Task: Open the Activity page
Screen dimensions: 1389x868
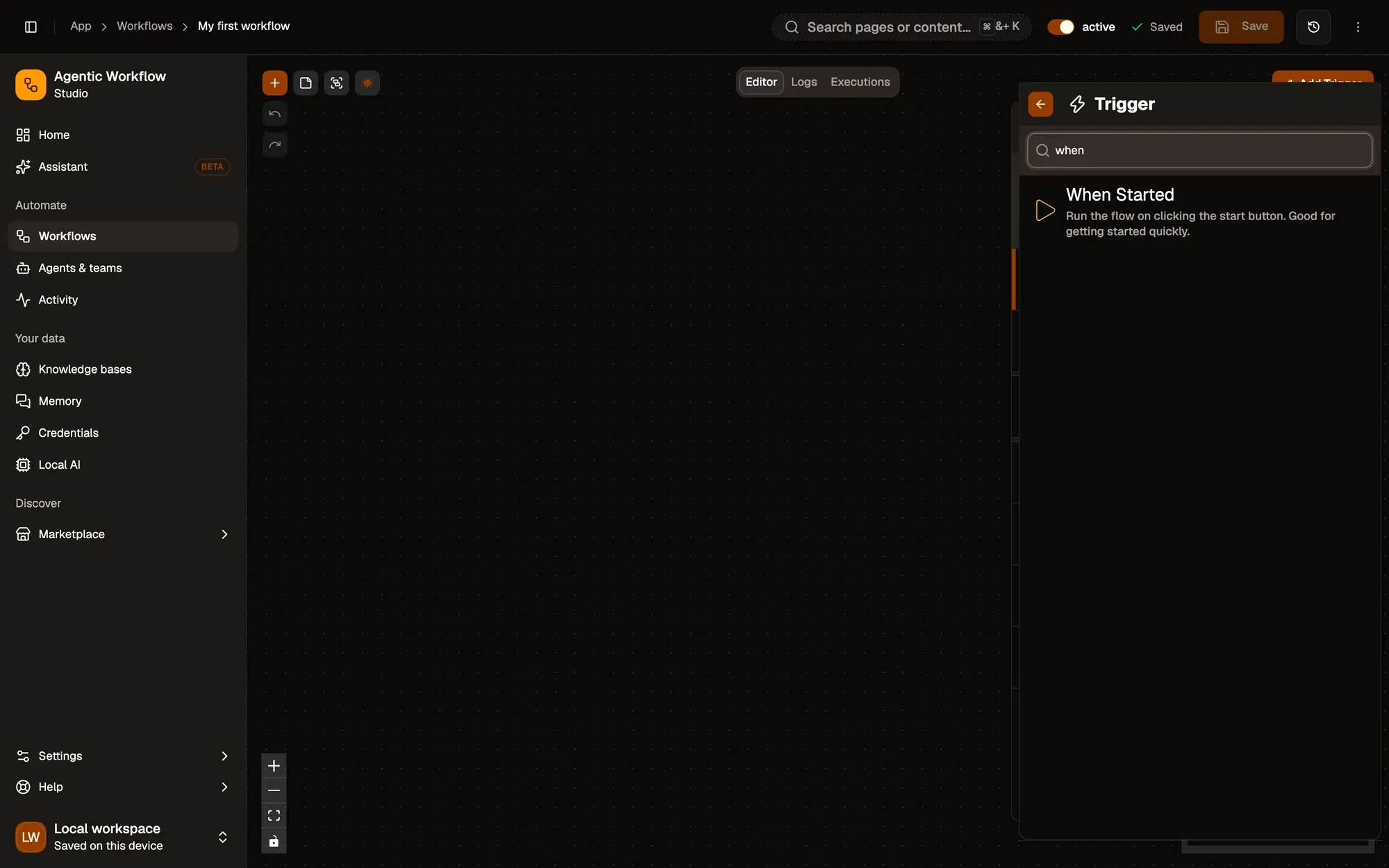Action: [x=123, y=300]
